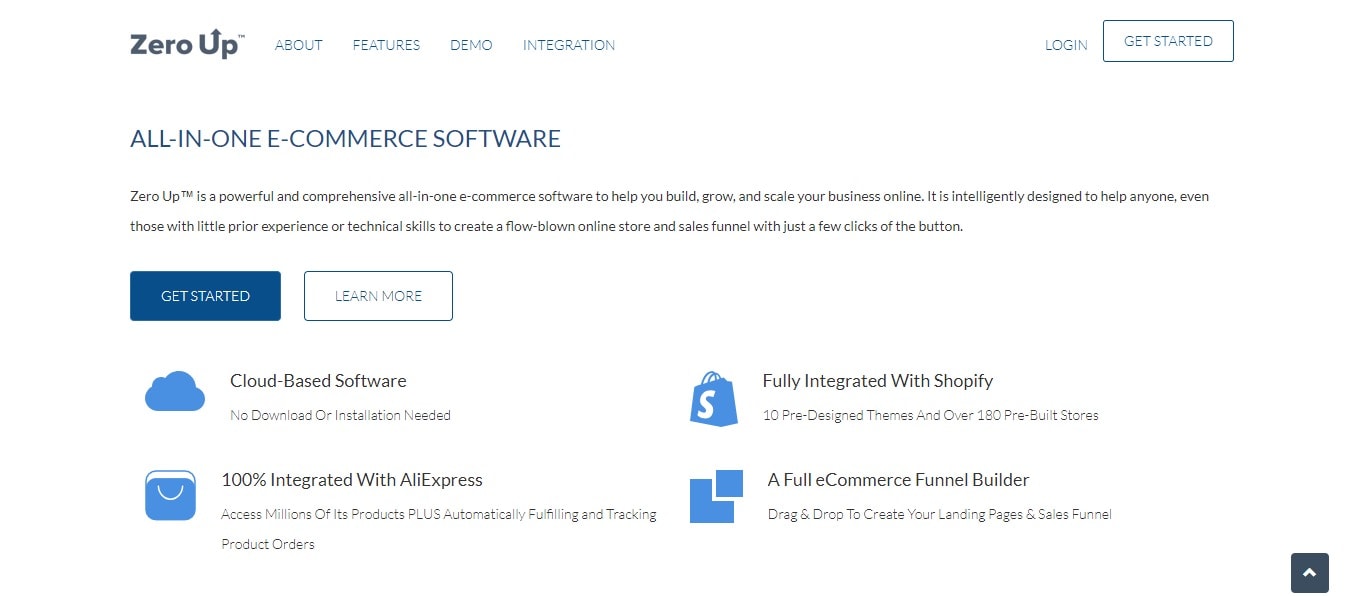Open the FEATURES menu item
The image size is (1349, 596).
tap(386, 45)
